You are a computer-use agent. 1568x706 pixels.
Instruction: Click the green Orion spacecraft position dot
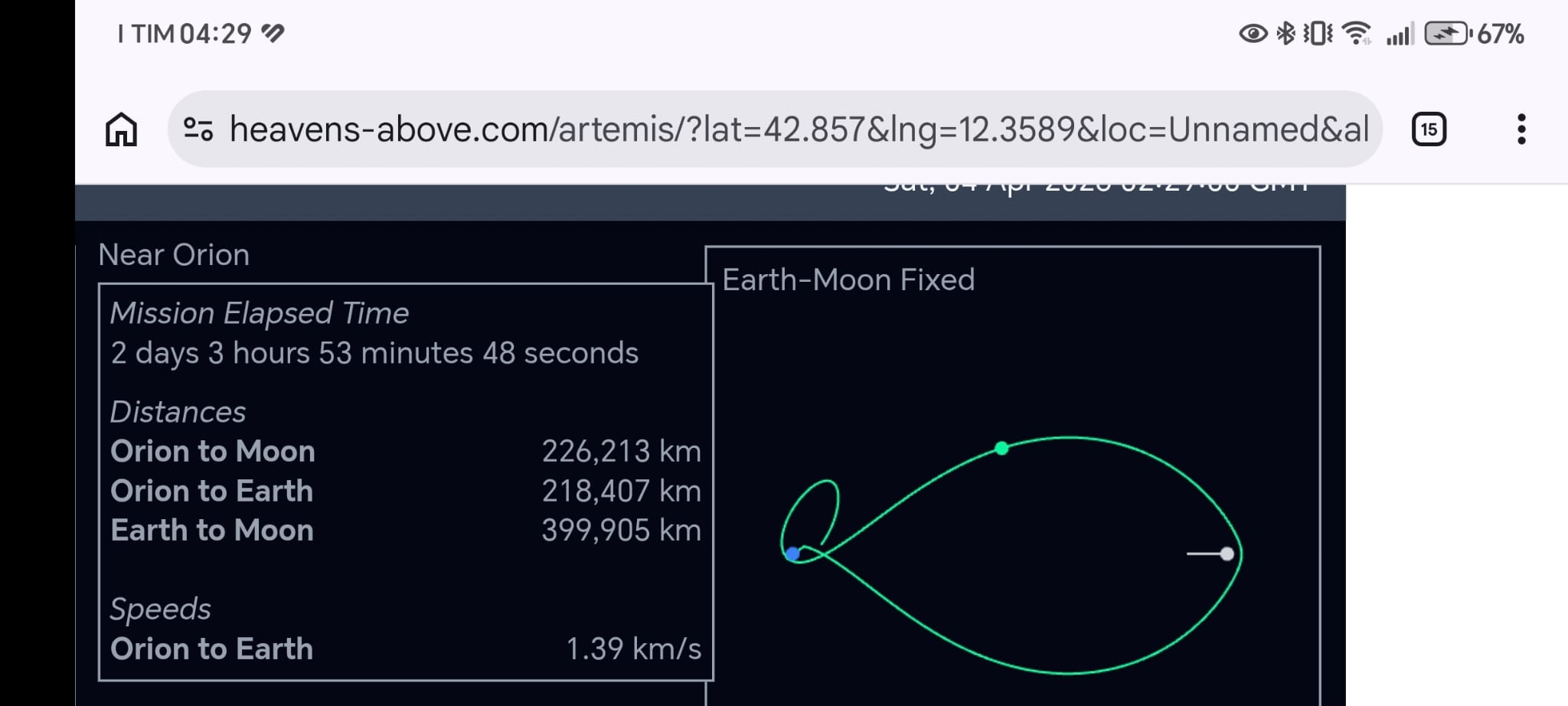point(1001,448)
